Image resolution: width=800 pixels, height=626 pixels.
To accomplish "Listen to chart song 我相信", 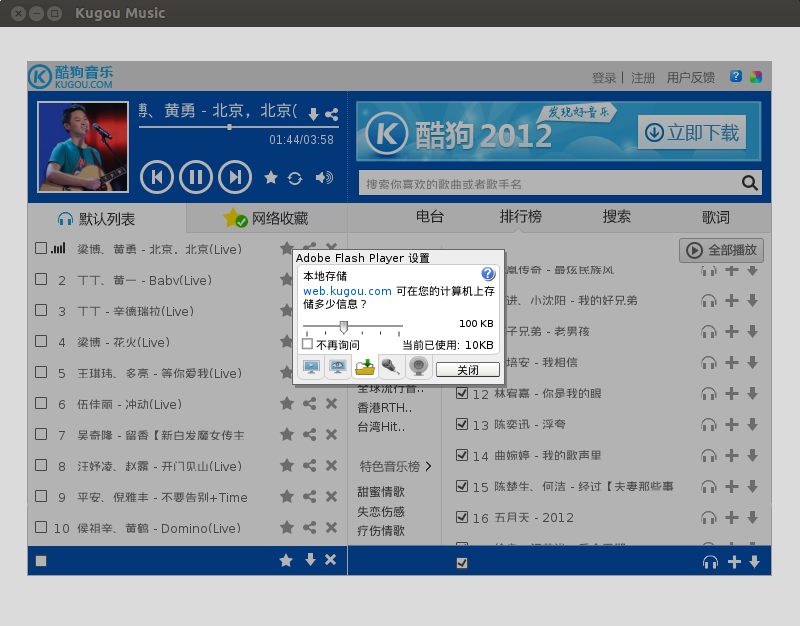I will click(709, 363).
